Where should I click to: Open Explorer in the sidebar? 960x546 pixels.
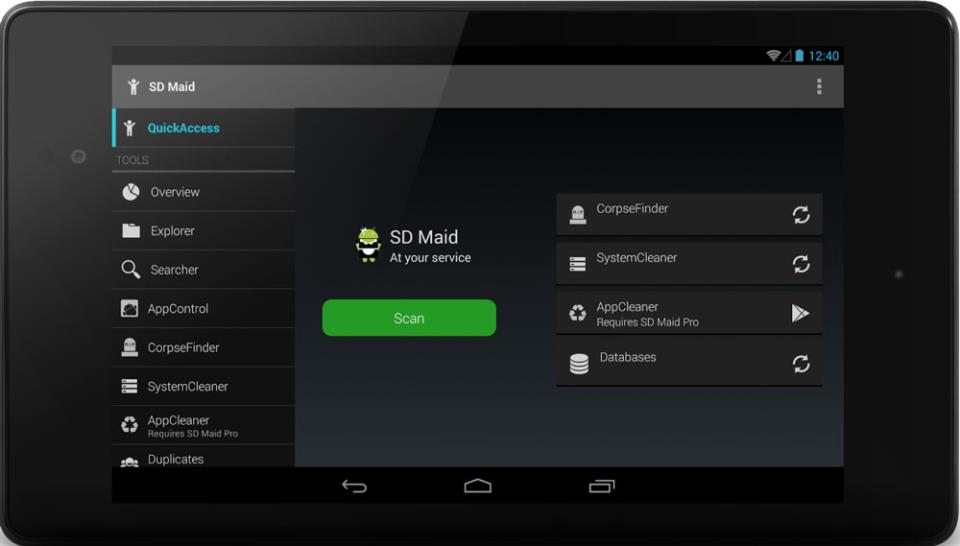(x=203, y=231)
